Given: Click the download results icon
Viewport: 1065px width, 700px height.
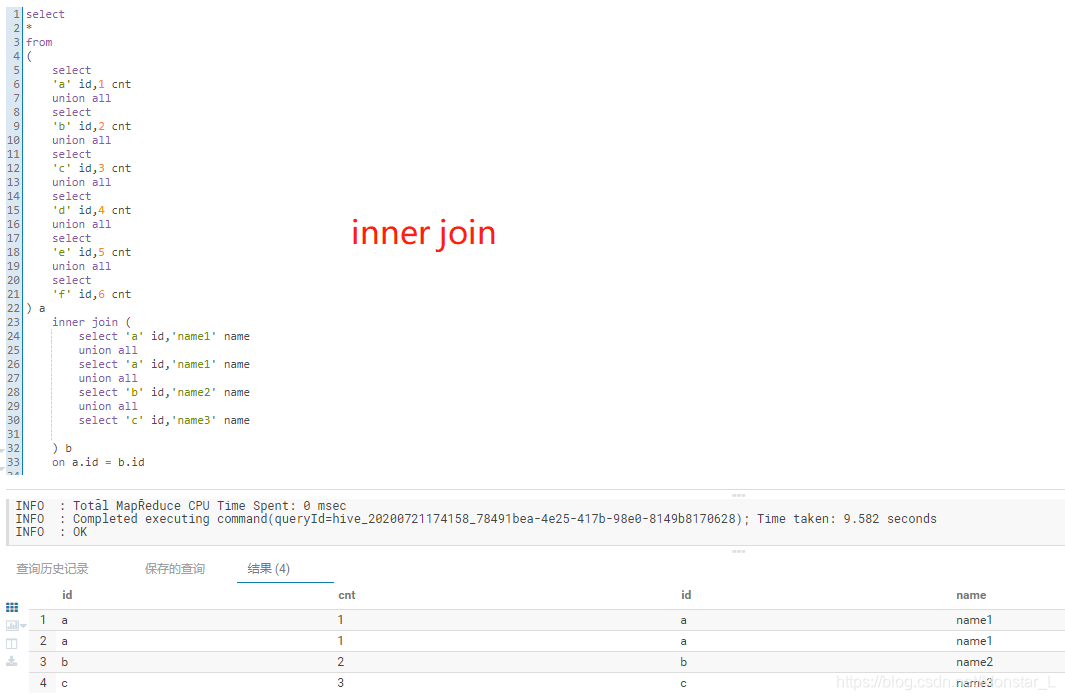Looking at the screenshot, I should click(12, 661).
